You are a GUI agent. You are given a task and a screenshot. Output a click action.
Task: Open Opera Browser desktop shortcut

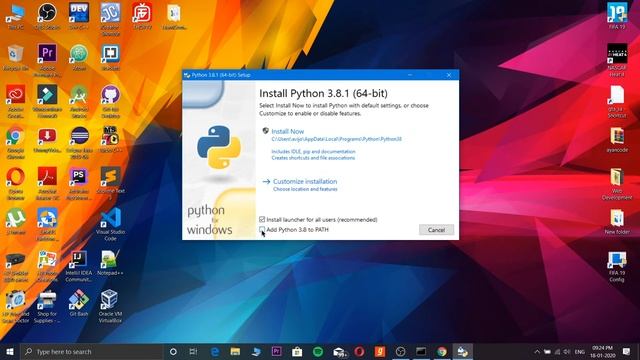point(16,183)
